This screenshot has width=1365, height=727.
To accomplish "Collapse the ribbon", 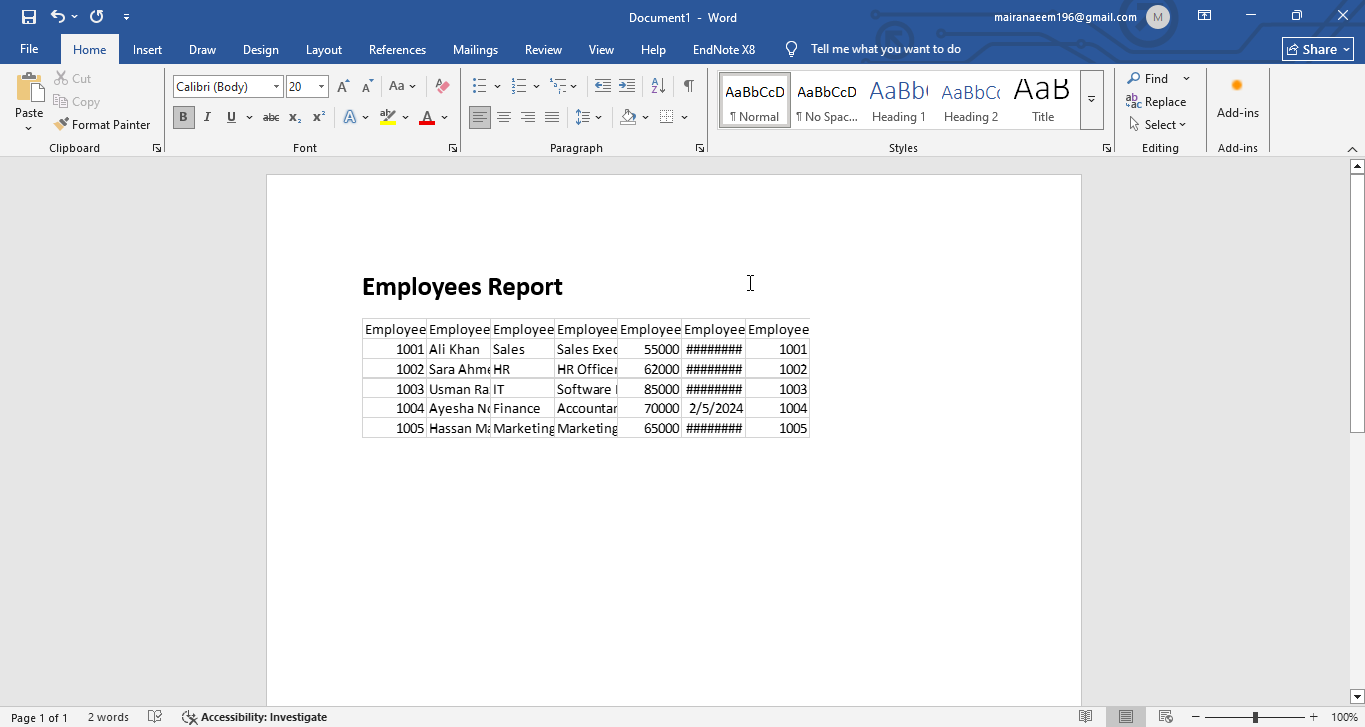I will click(1353, 149).
